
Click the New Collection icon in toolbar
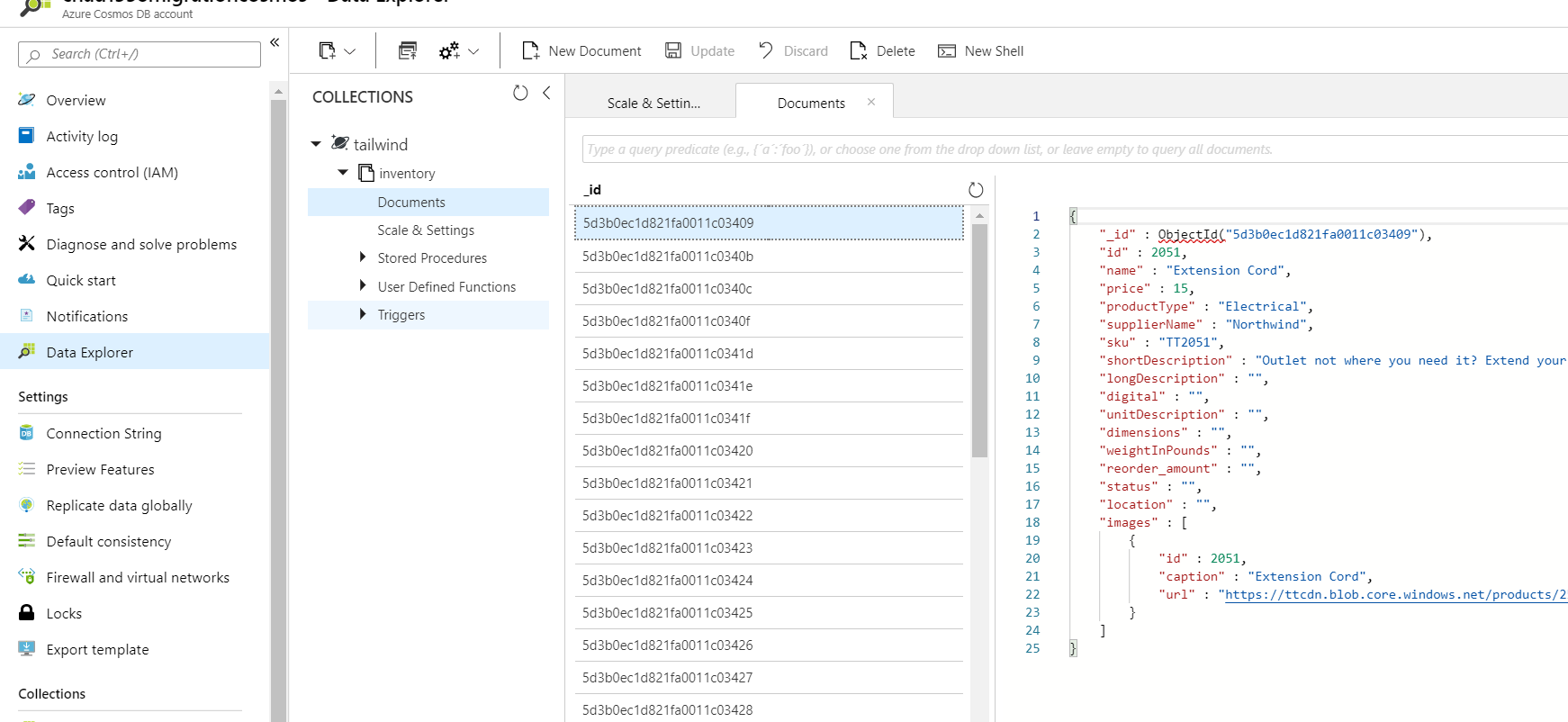pyautogui.click(x=328, y=51)
